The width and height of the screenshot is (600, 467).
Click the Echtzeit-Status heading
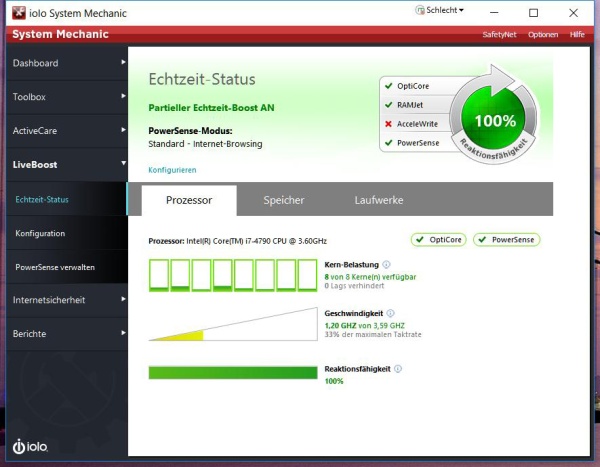(202, 79)
